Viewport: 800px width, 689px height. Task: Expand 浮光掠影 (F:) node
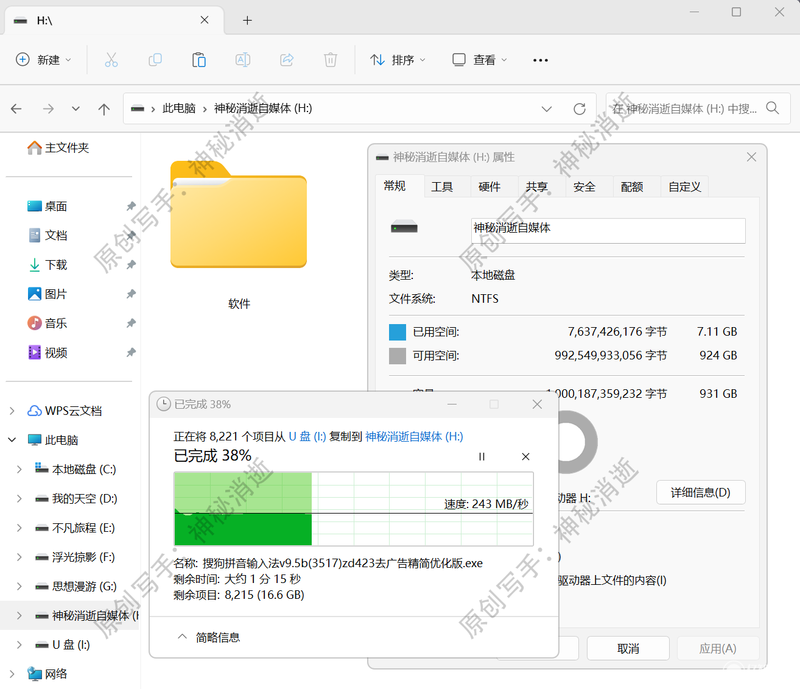19,557
